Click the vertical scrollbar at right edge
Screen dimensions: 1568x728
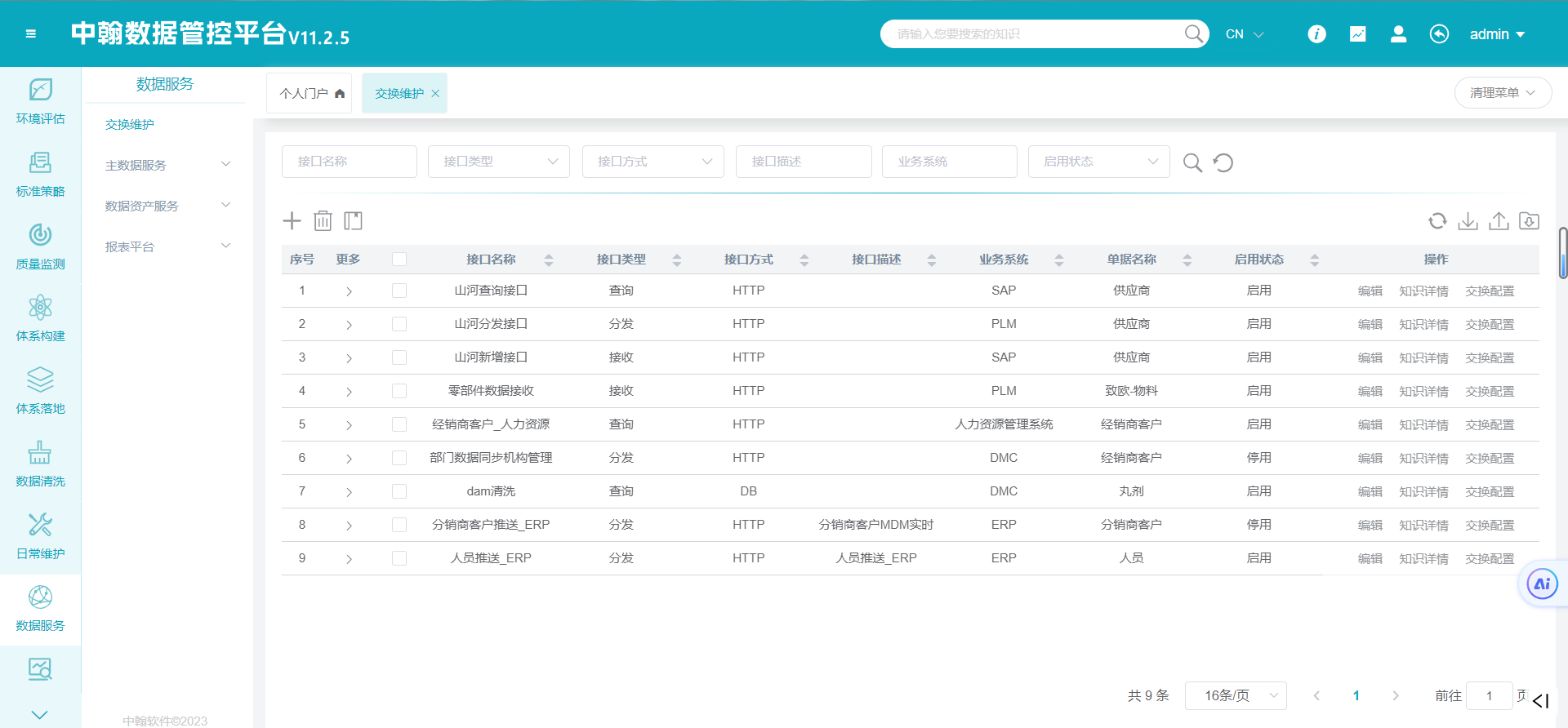tap(1563, 253)
